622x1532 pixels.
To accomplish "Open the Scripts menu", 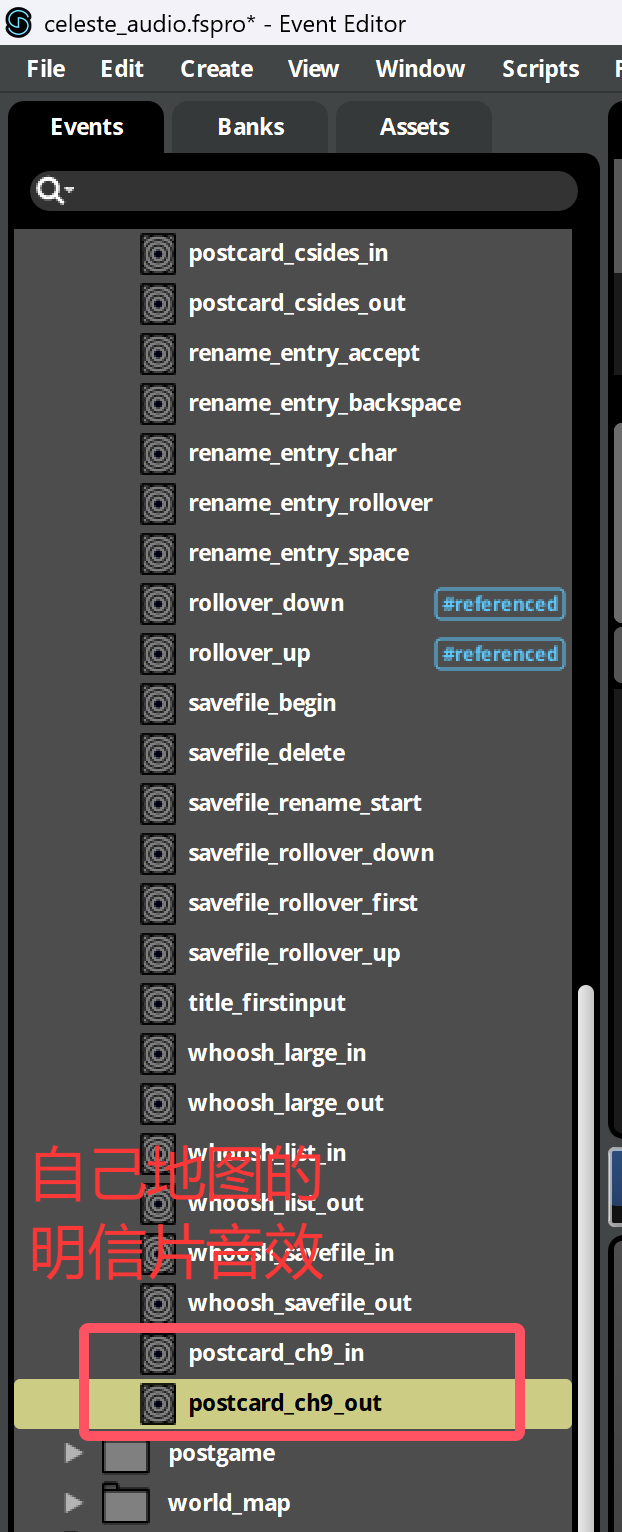I will point(540,69).
